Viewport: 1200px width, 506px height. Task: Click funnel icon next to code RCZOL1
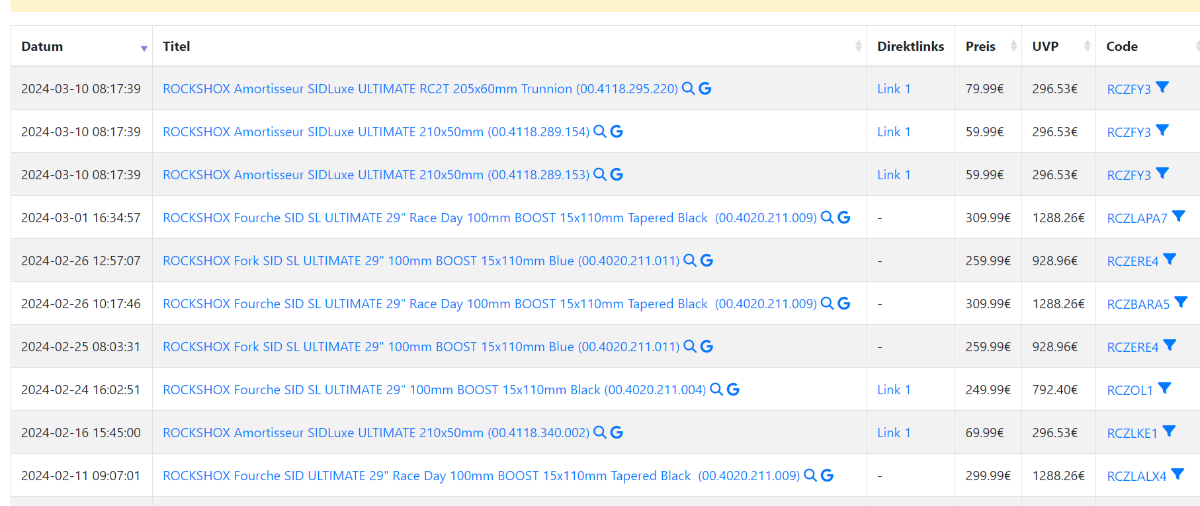pyautogui.click(x=1165, y=388)
